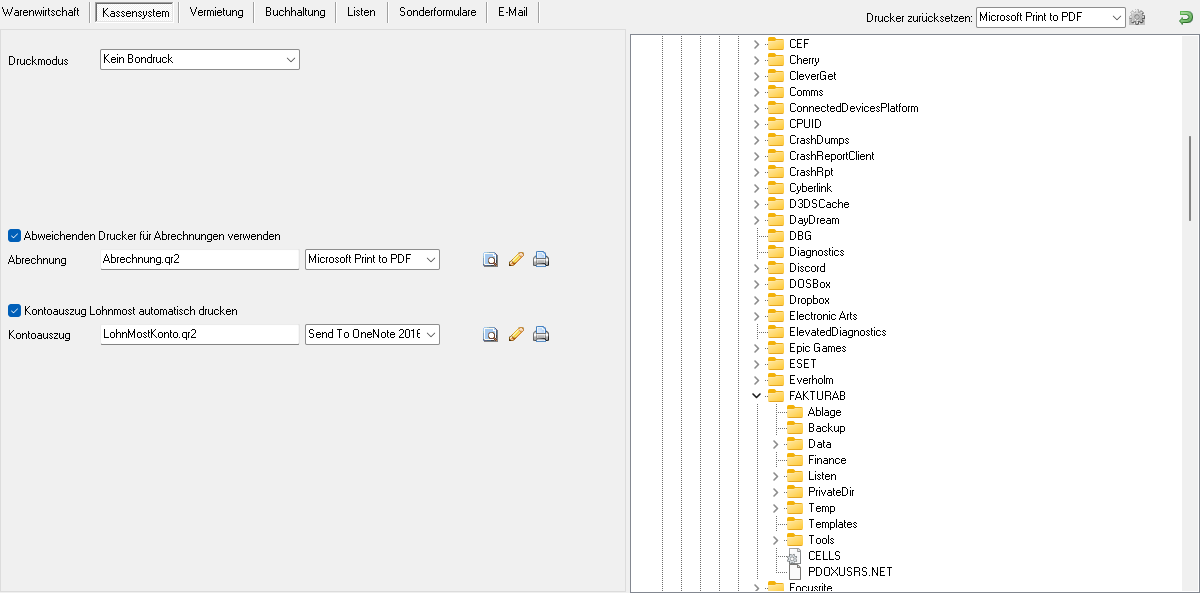Screen dimensions: 1200x593
Task: Switch to the Buchhaltung tab
Action: [x=294, y=12]
